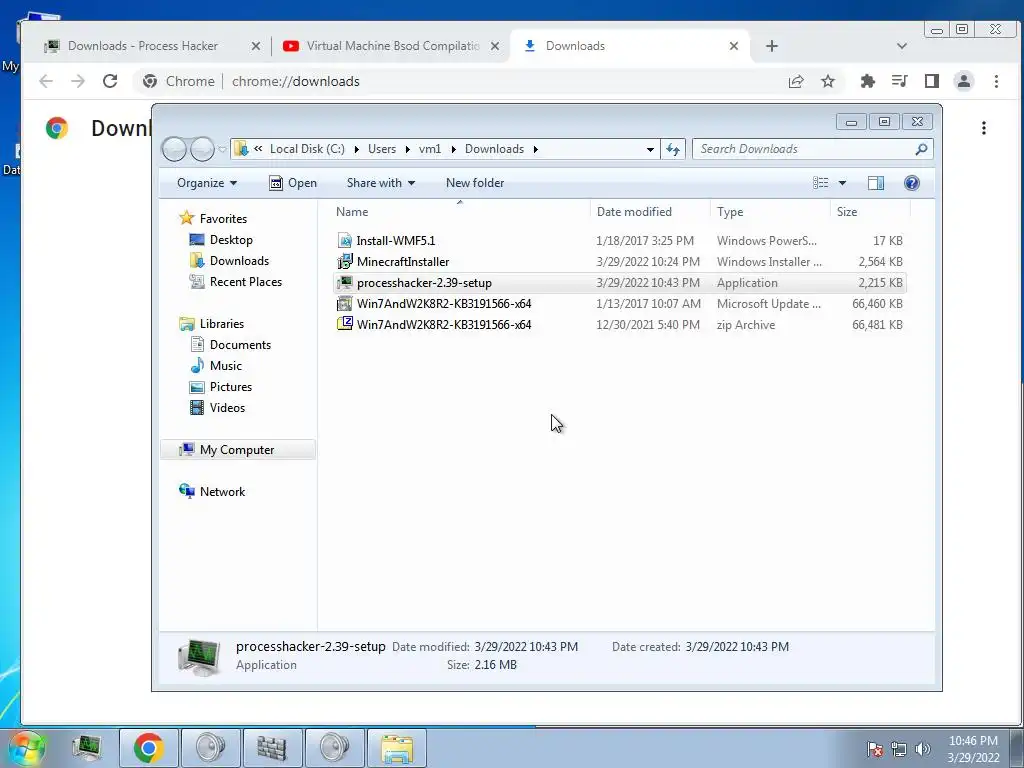Bookmark this Chrome page with star
This screenshot has height=768, width=1024.
click(x=828, y=81)
